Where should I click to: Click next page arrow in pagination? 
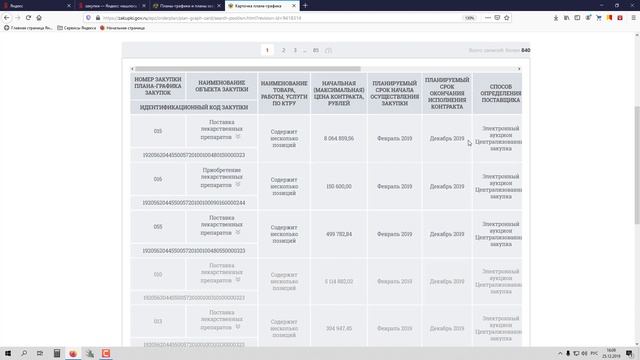pyautogui.click(x=328, y=50)
